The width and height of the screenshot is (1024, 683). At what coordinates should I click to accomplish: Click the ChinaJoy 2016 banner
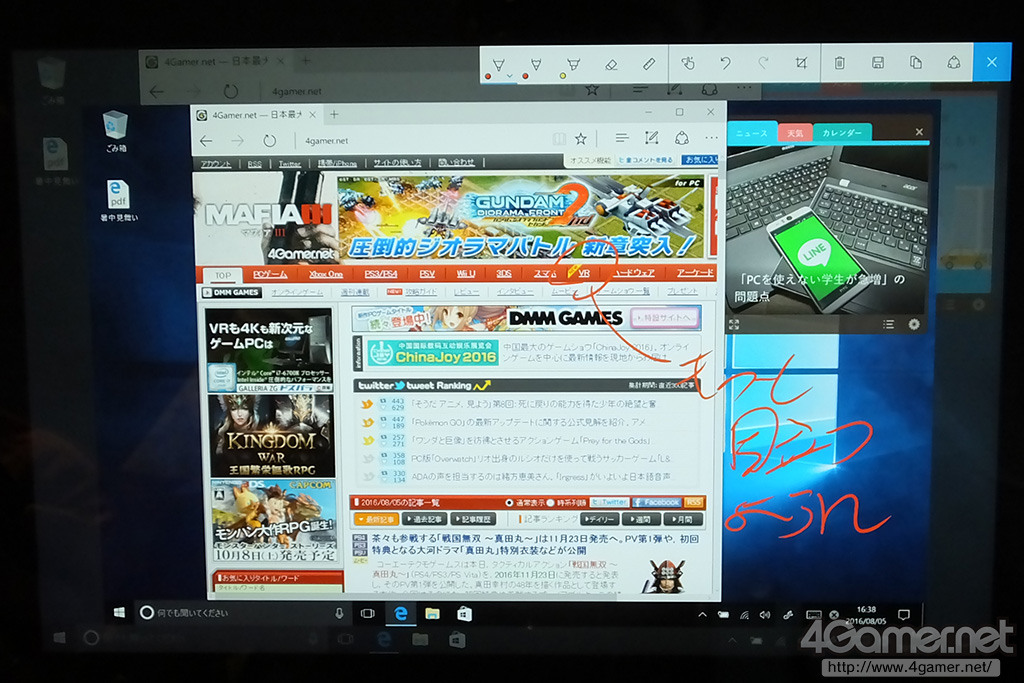432,353
